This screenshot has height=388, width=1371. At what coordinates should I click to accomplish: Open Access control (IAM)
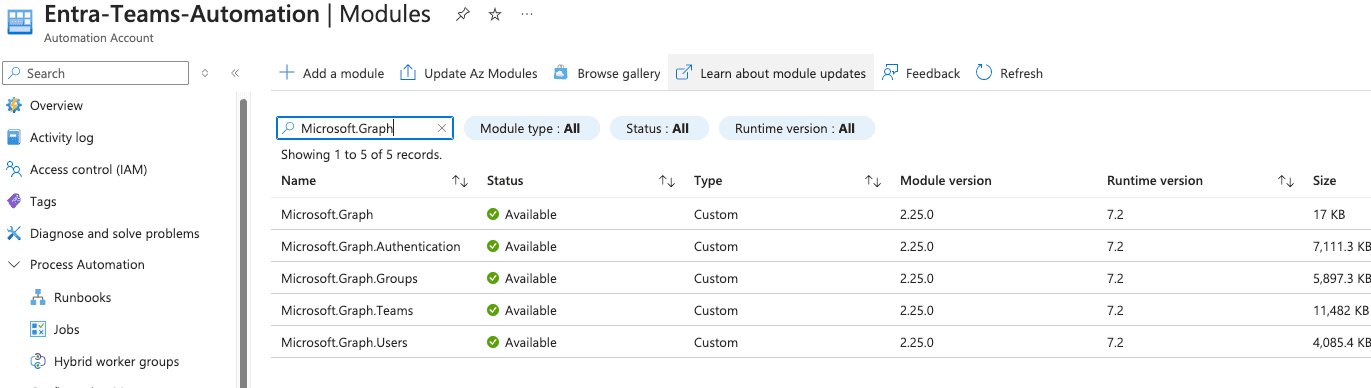pos(88,169)
